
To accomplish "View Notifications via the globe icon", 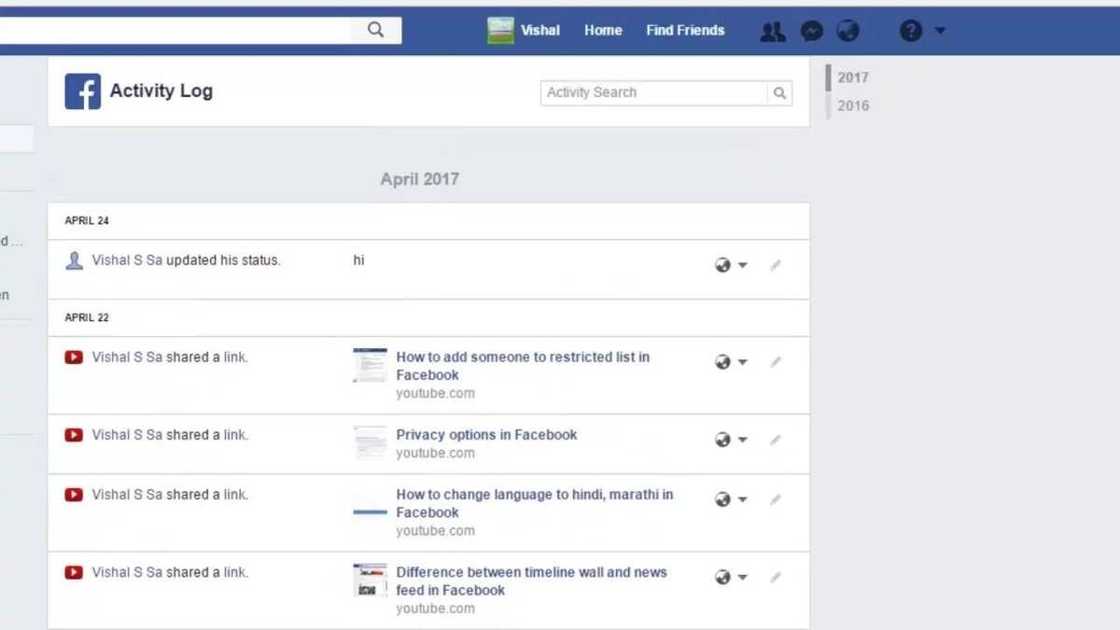I will 848,31.
